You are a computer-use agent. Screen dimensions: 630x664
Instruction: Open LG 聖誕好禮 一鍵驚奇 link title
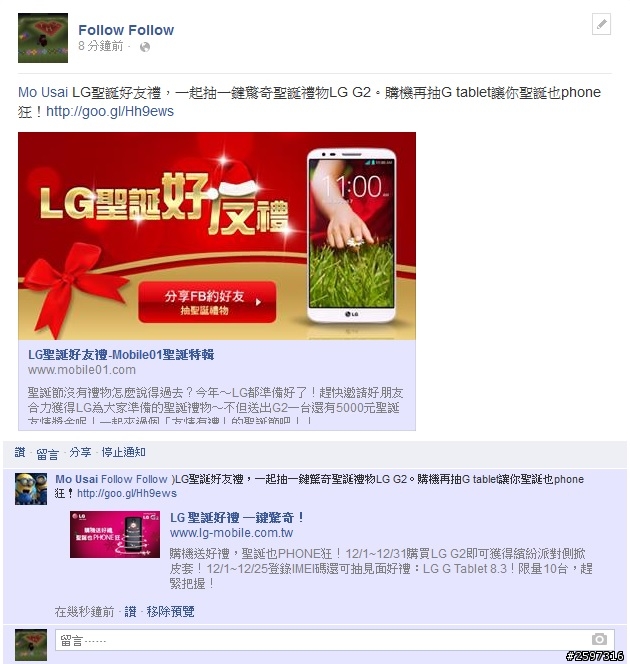[237, 517]
